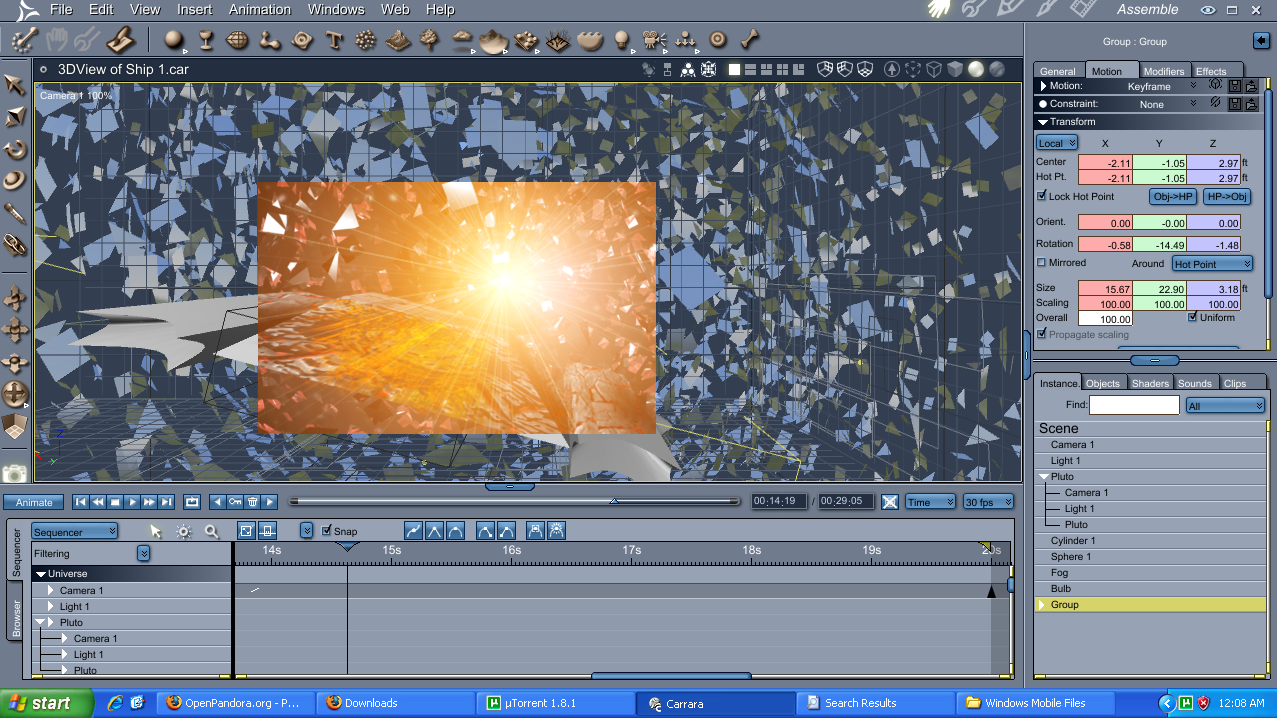Click the timeline zoom magnifier icon

pyautogui.click(x=211, y=531)
